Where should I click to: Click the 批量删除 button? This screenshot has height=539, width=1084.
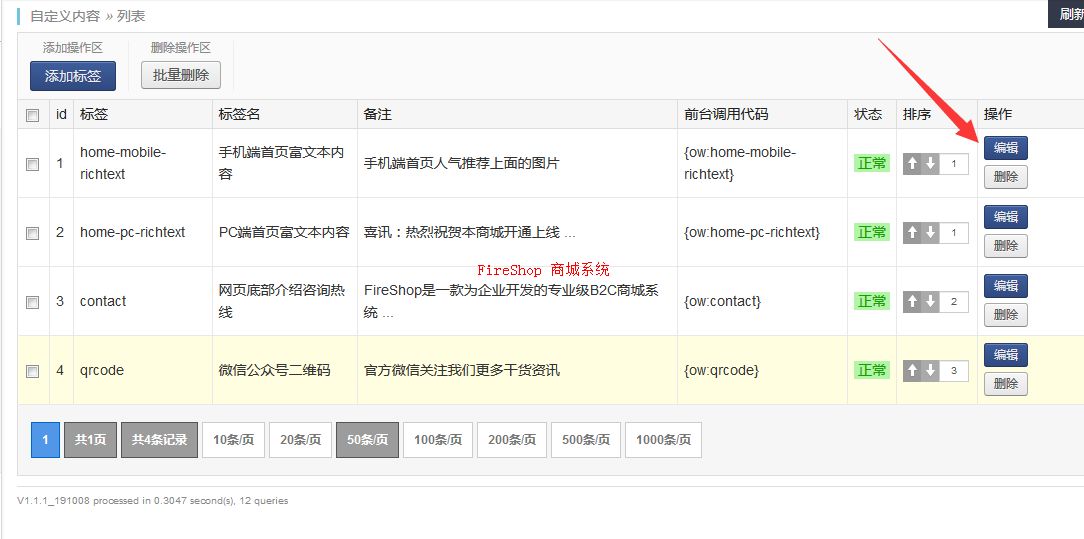(181, 75)
